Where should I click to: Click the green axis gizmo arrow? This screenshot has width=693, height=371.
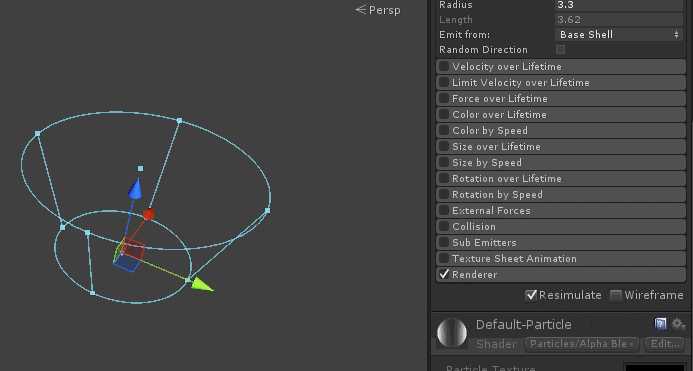[203, 284]
